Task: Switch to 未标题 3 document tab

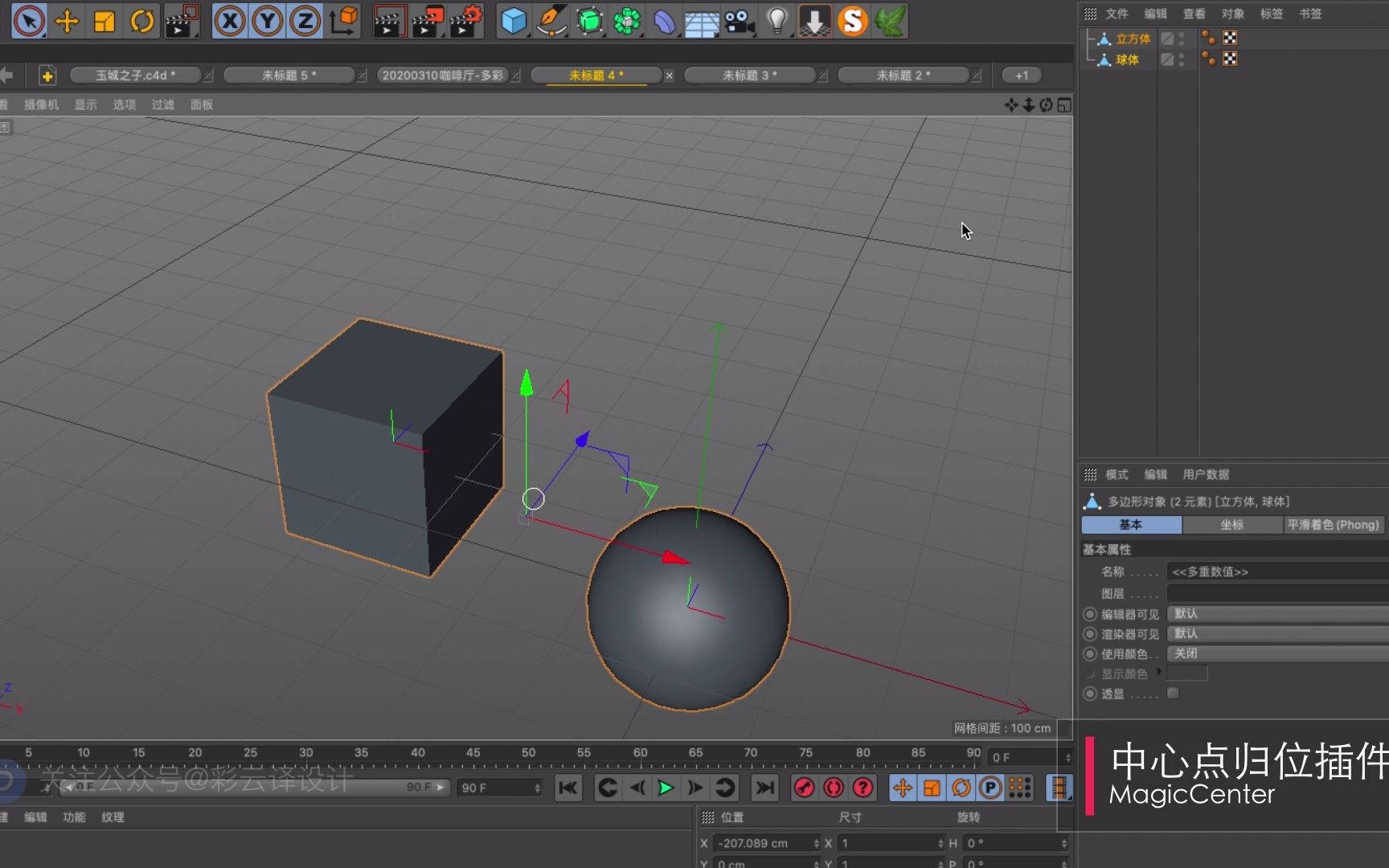Action: tap(749, 76)
